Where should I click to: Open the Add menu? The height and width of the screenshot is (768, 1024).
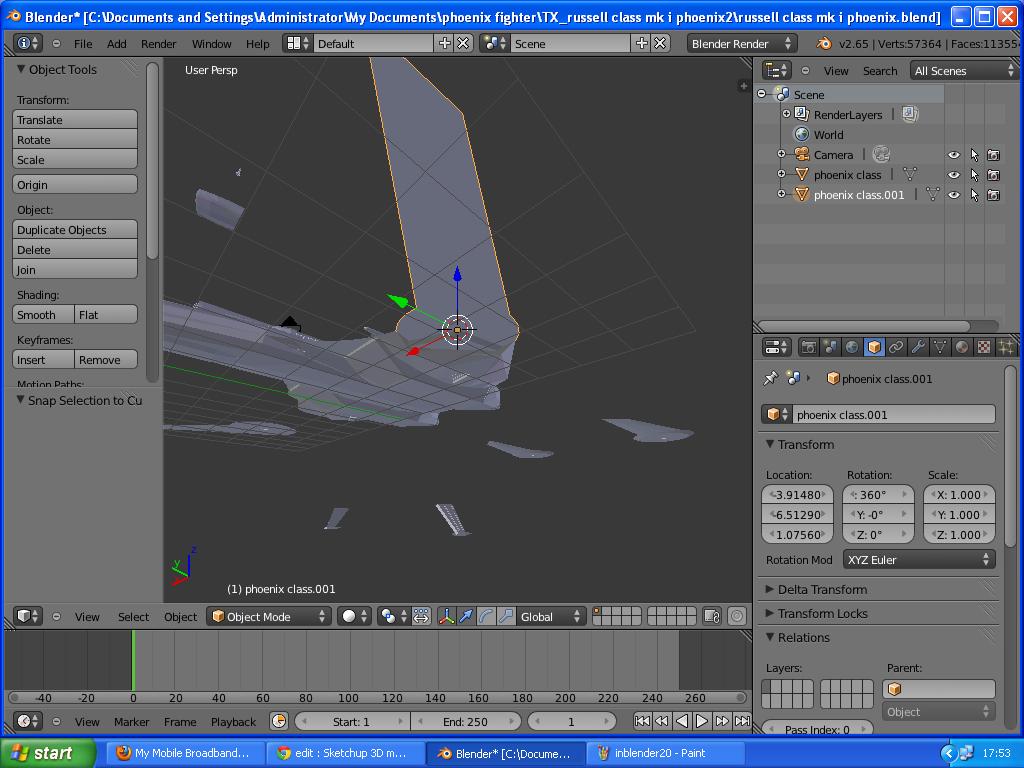(x=119, y=44)
